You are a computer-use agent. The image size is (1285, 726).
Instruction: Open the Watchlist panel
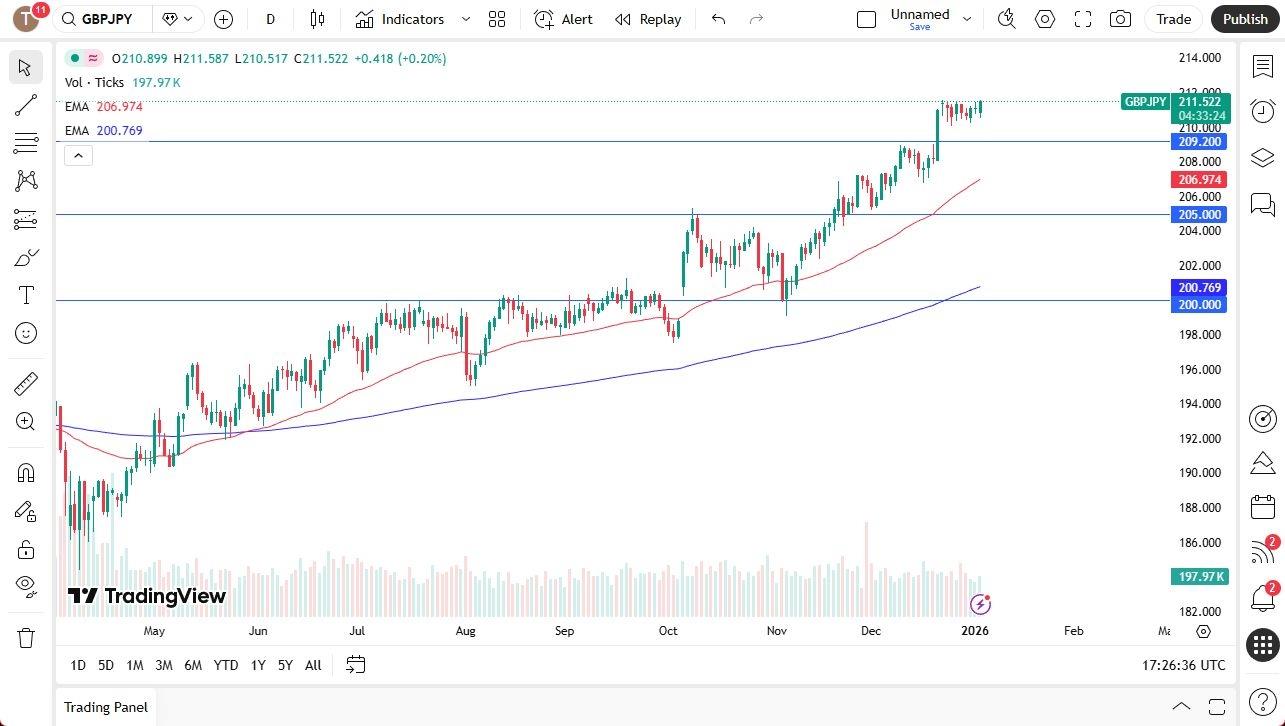point(1262,66)
